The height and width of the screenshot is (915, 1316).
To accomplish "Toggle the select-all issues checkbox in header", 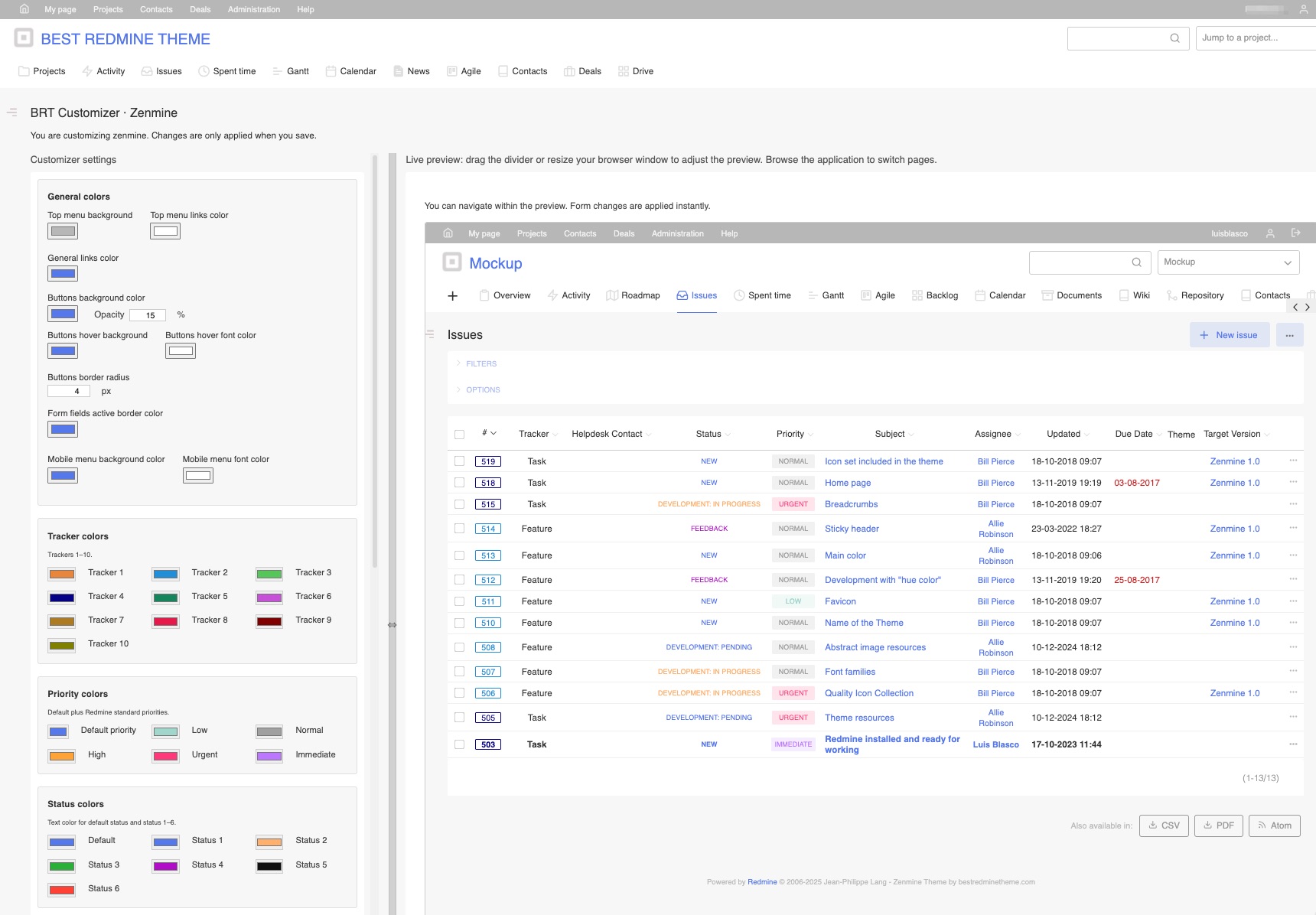I will [459, 435].
